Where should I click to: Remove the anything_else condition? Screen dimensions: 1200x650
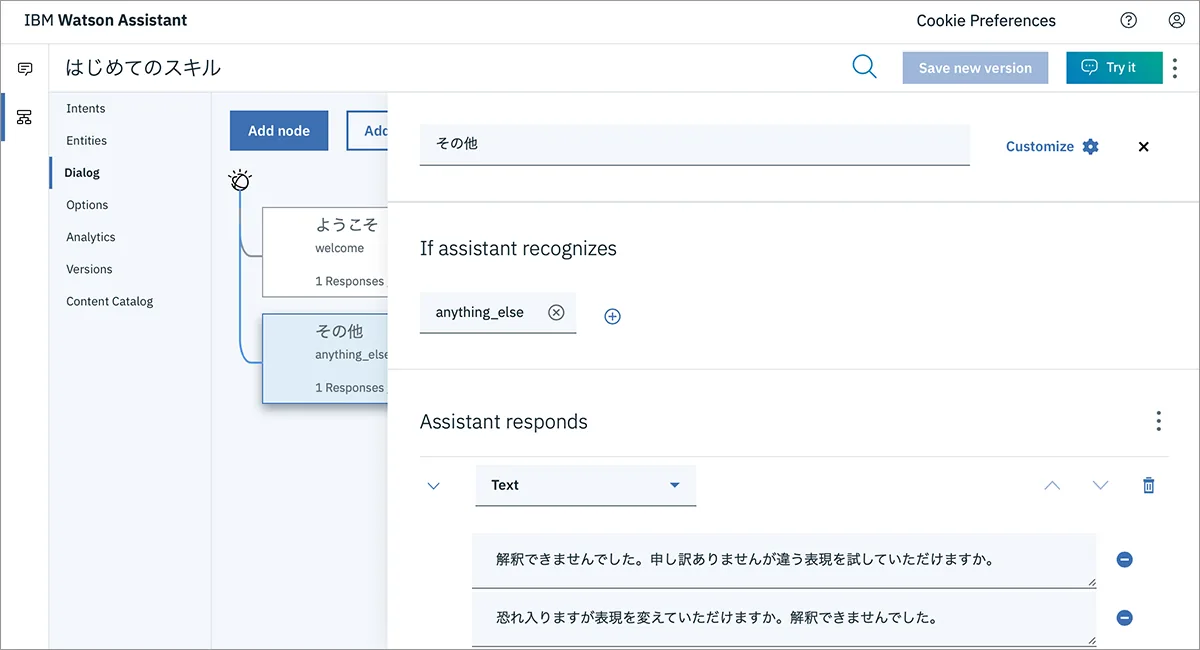[x=556, y=312]
